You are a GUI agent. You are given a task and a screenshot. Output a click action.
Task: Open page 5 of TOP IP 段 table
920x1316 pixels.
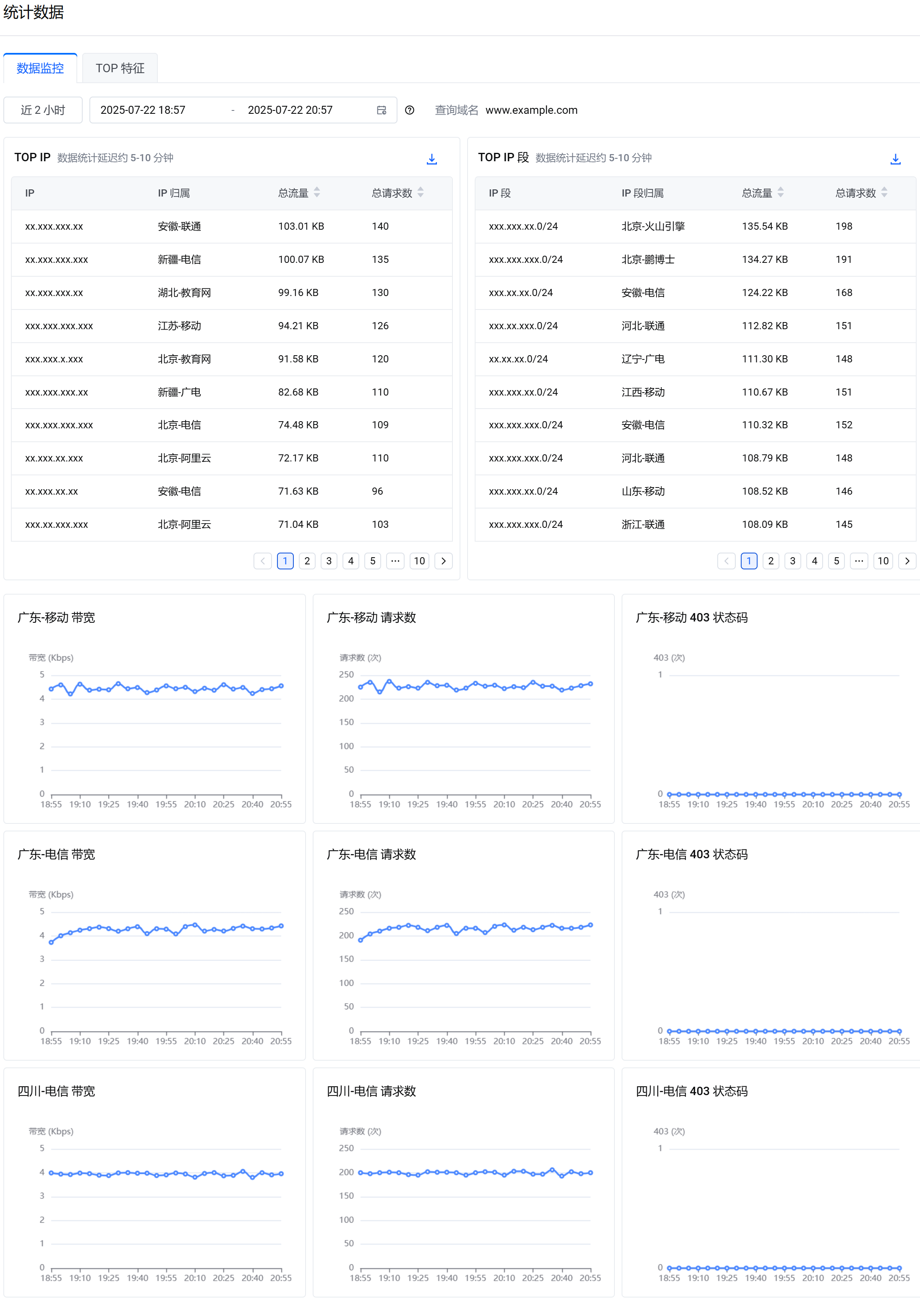pyautogui.click(x=836, y=561)
